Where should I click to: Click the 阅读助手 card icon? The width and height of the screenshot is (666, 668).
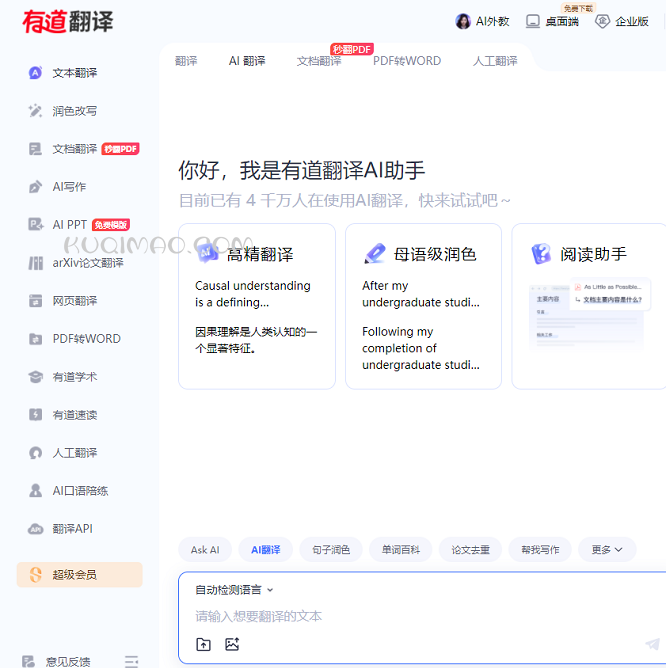[541, 254]
